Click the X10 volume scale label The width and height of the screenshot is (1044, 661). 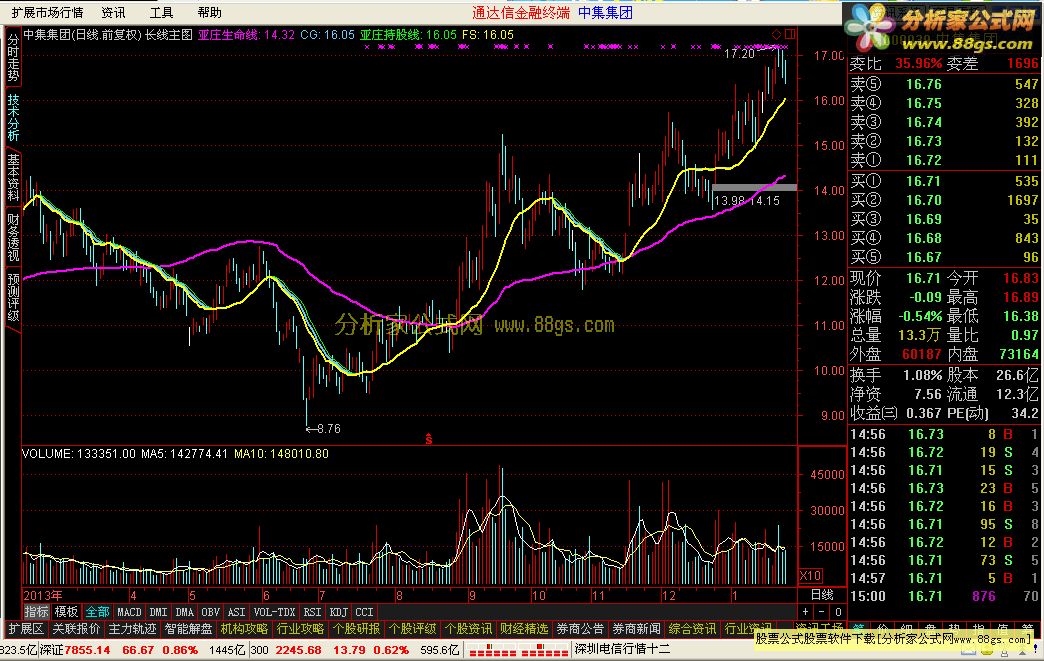coord(810,576)
